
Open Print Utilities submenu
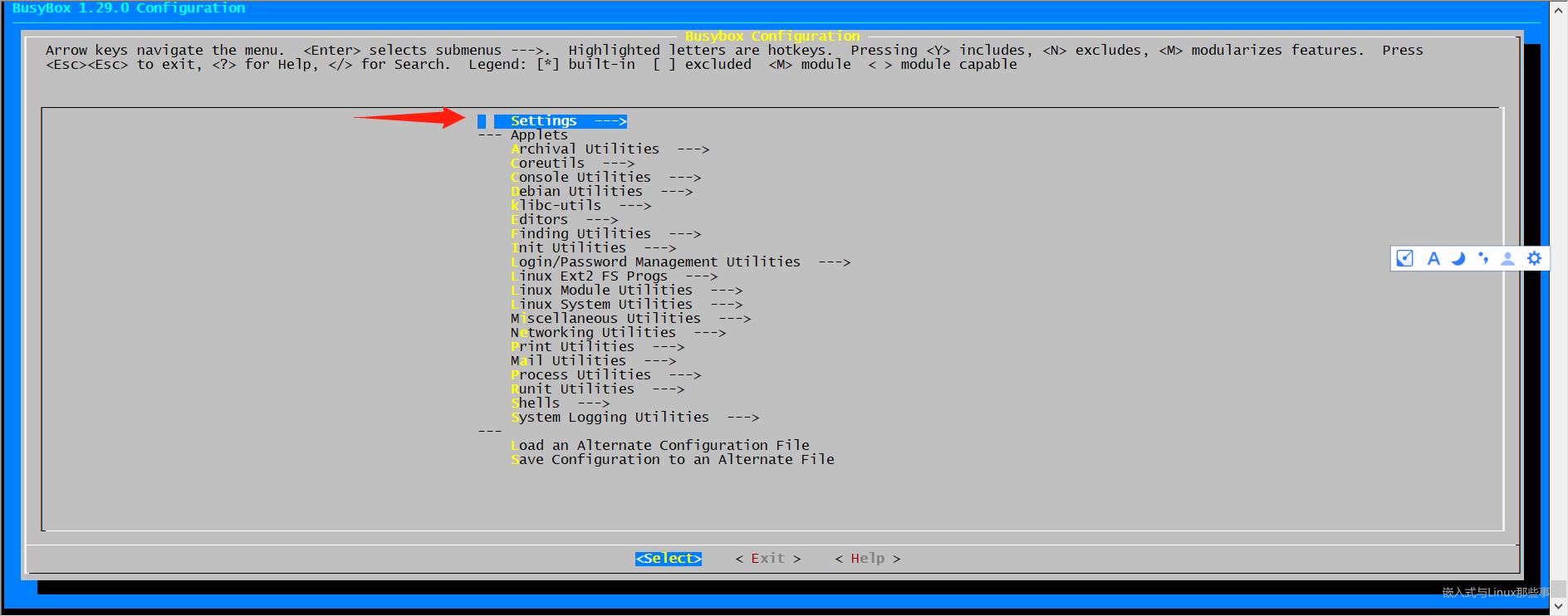(597, 347)
